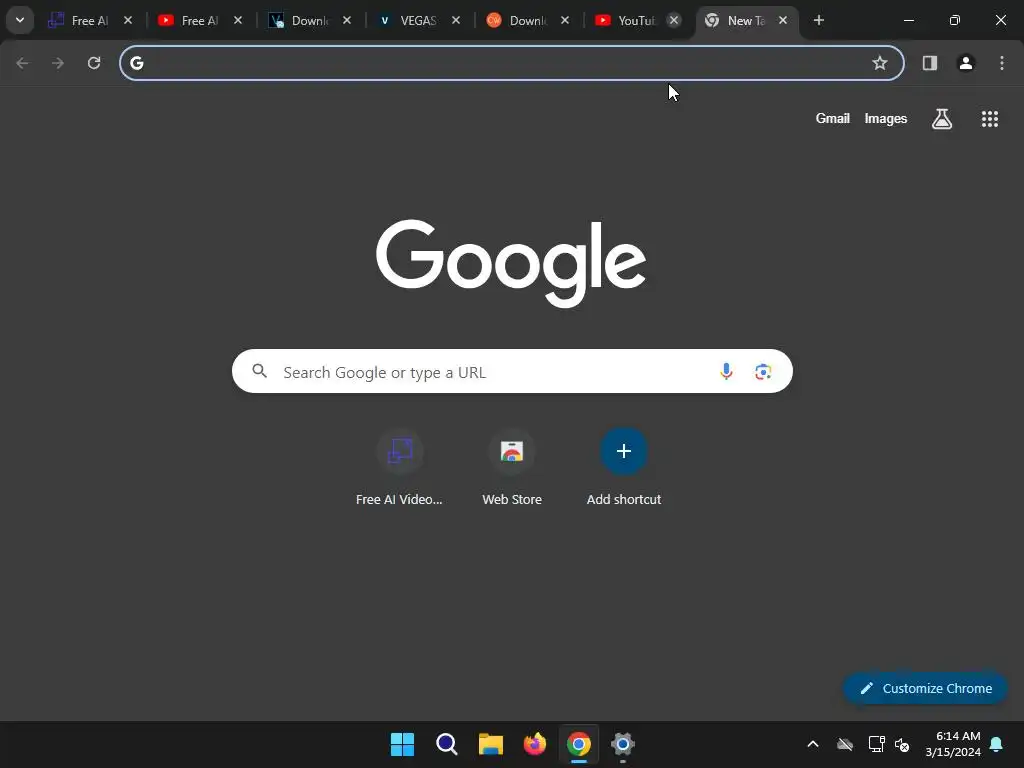Close the orange-icon Download tab

coord(565,20)
